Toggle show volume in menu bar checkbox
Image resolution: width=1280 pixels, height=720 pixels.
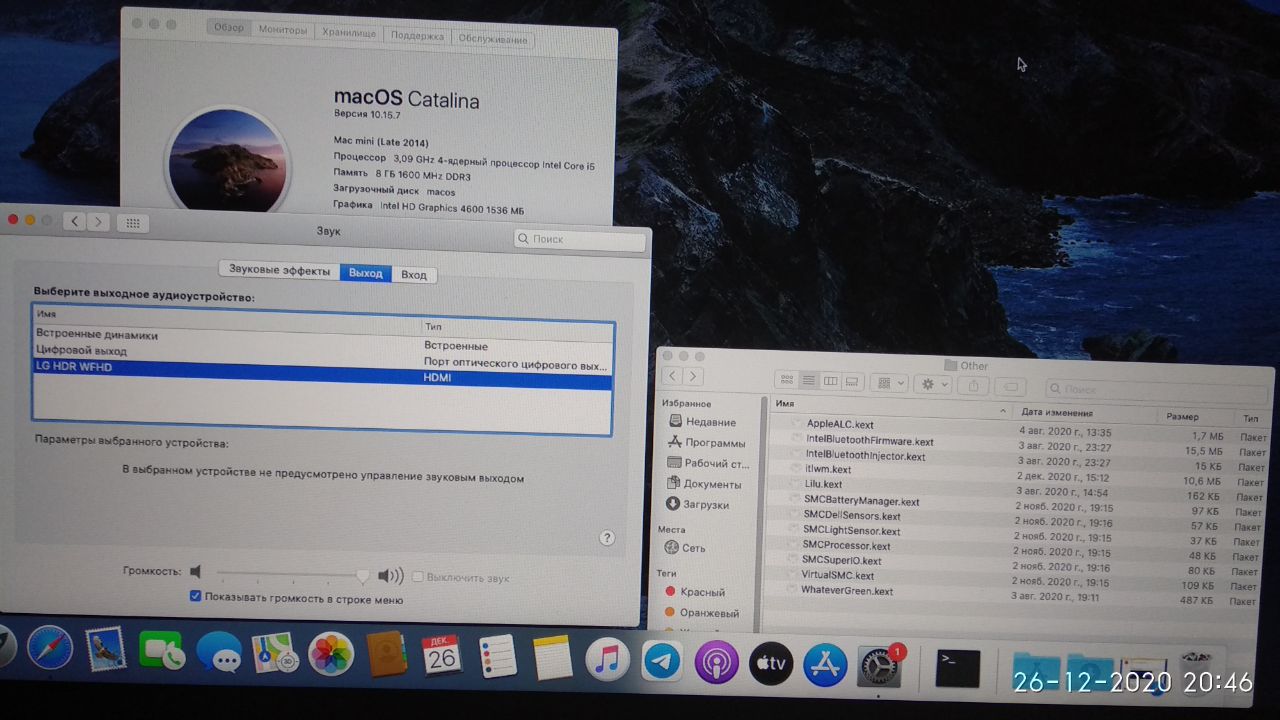(195, 596)
